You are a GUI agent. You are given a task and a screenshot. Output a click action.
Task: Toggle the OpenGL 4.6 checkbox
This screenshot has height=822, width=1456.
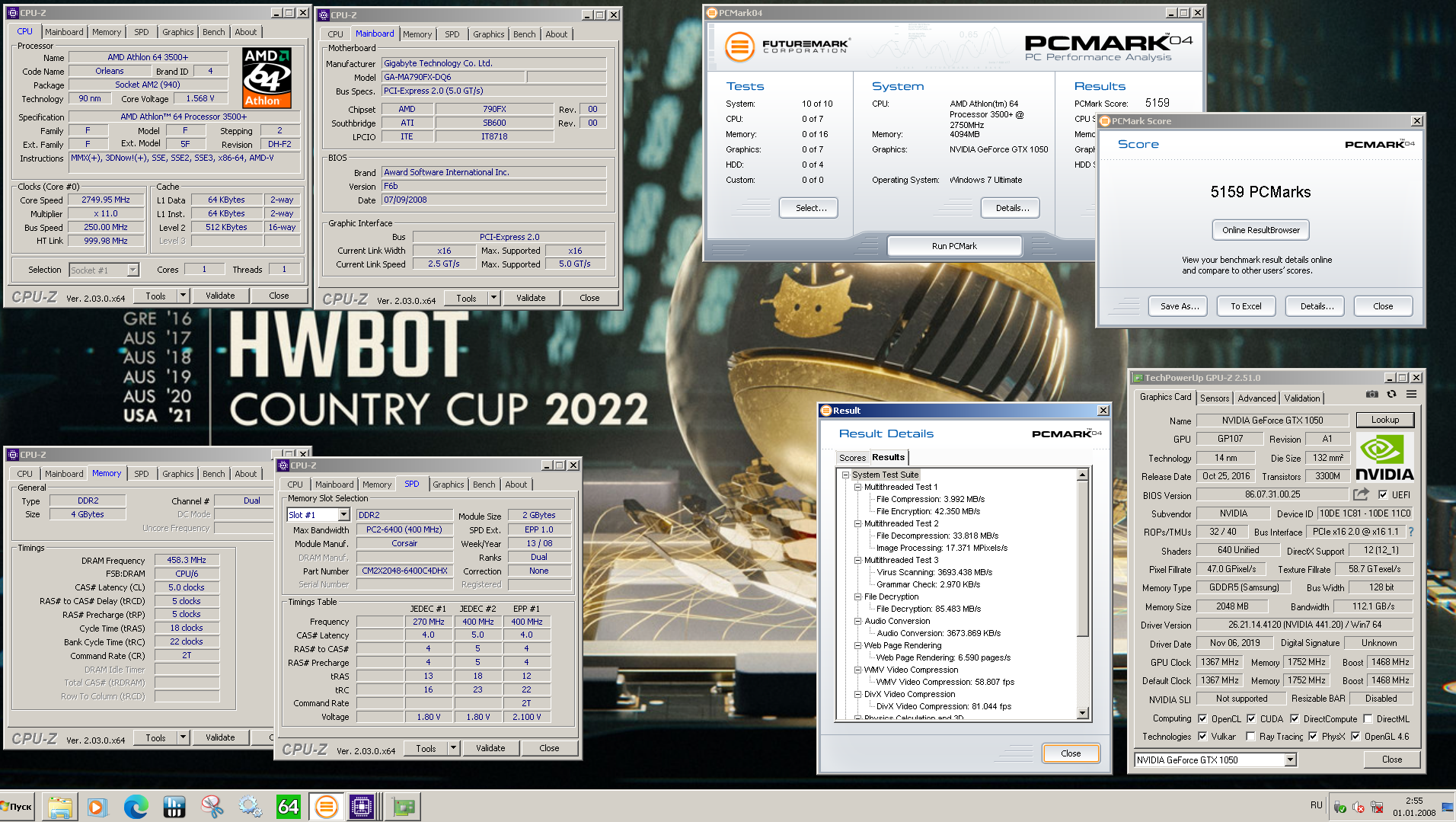click(x=1355, y=736)
